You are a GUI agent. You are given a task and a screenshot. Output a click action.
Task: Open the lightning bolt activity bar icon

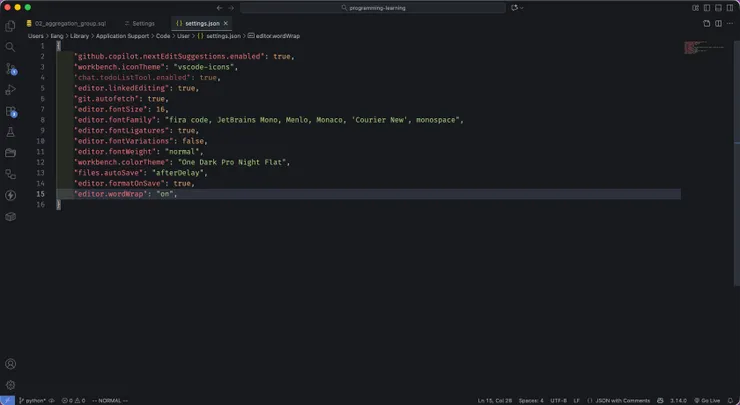[x=10, y=195]
